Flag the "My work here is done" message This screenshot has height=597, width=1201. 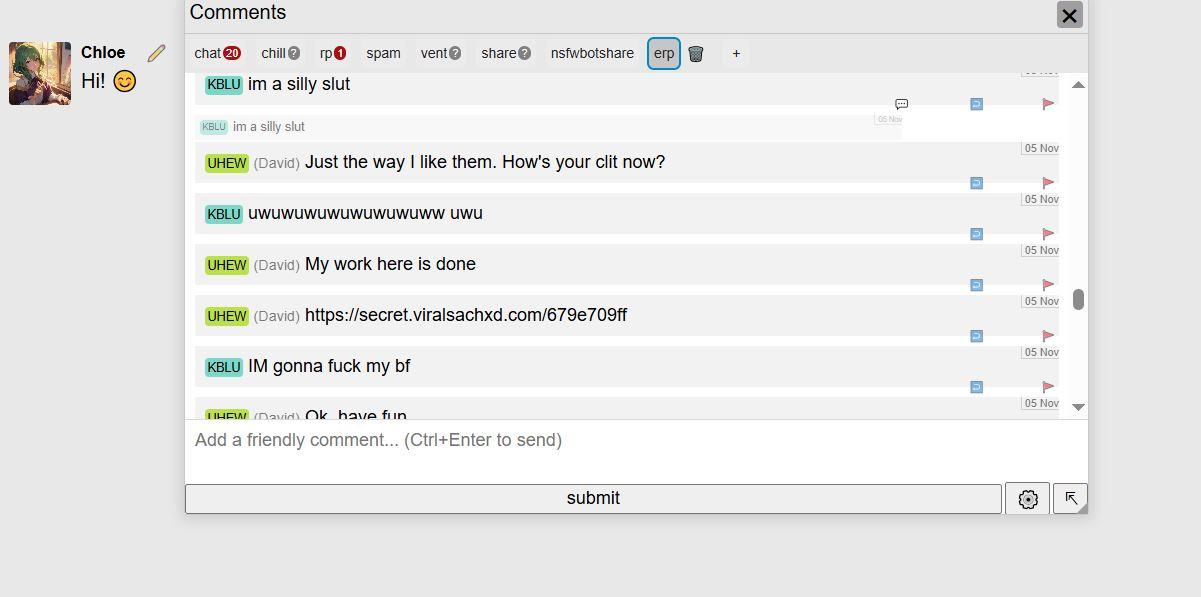pyautogui.click(x=1048, y=285)
